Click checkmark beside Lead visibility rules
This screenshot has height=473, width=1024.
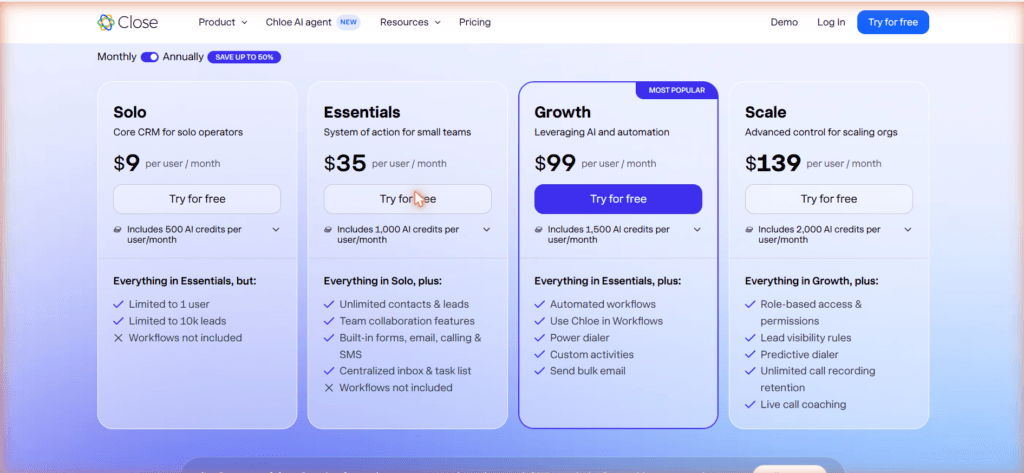coord(750,338)
